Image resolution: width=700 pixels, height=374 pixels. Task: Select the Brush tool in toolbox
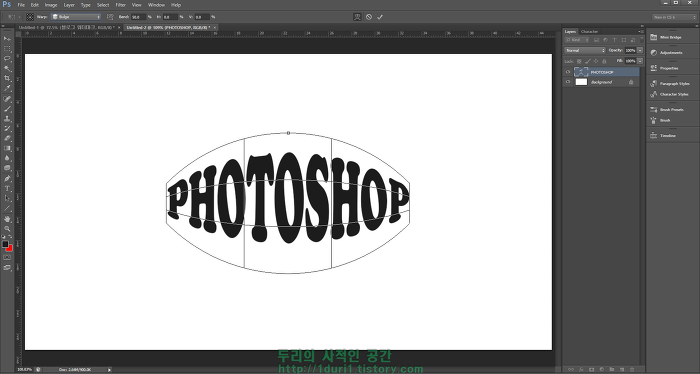pyautogui.click(x=7, y=109)
